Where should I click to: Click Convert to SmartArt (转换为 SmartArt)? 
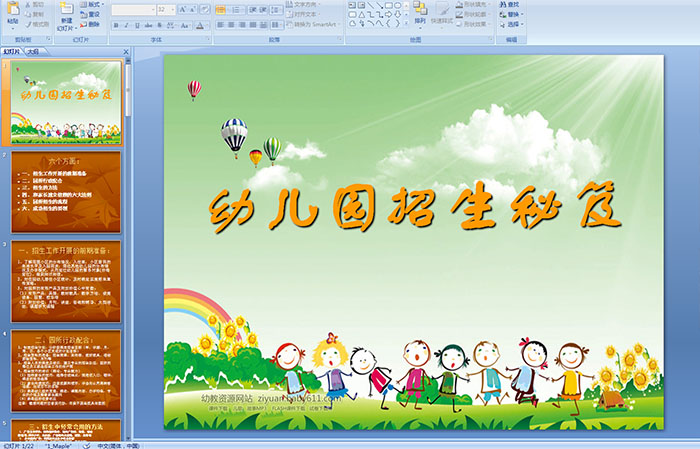tap(313, 24)
